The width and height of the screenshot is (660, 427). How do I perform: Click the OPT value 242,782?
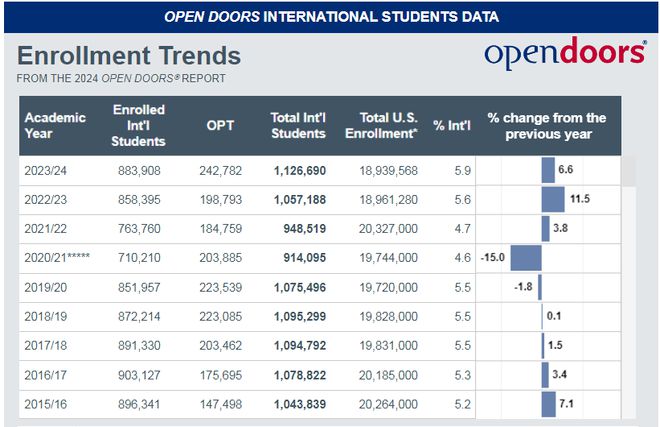click(221, 171)
